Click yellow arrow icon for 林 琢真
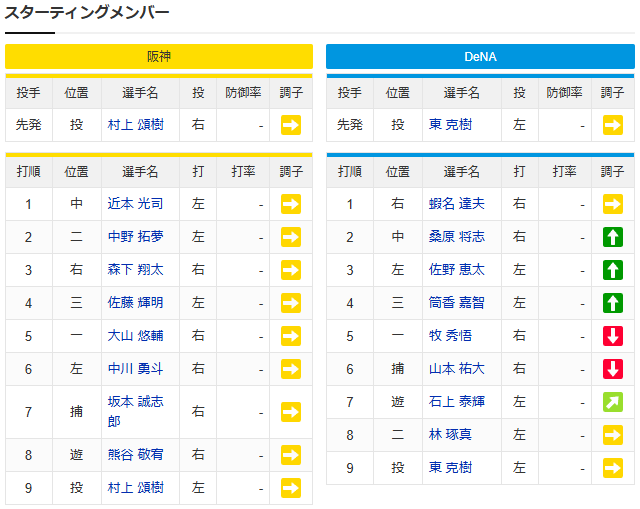Screen dimensions: 640x509 click(x=613, y=435)
